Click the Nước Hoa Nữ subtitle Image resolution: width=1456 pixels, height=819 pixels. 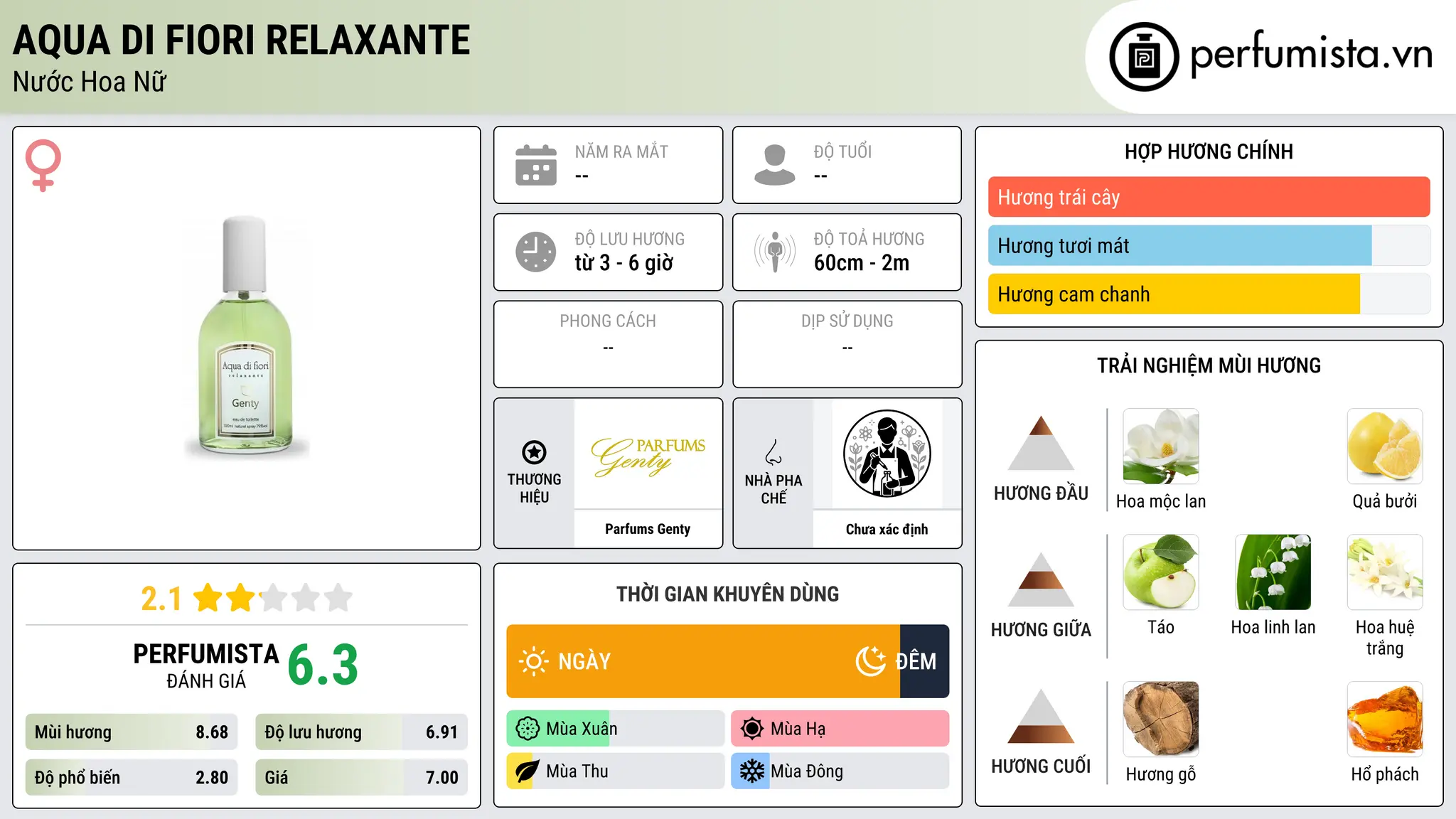tap(90, 82)
